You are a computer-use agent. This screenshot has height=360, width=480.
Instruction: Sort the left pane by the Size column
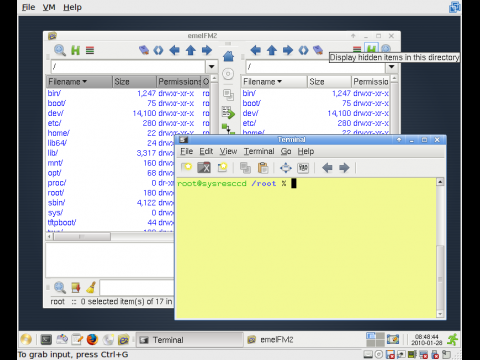tap(134, 82)
